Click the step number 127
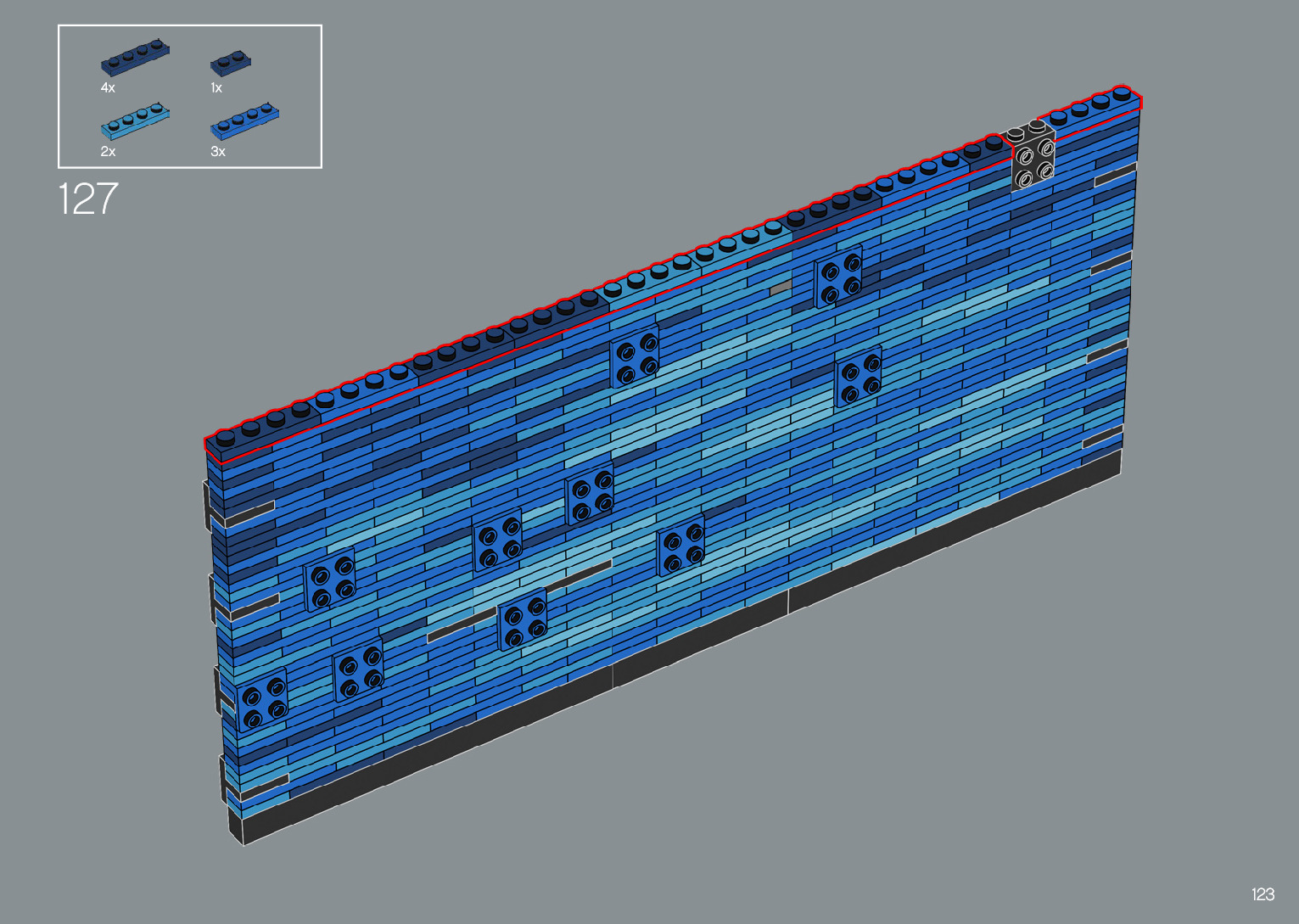This screenshot has width=1299, height=924. tap(88, 199)
